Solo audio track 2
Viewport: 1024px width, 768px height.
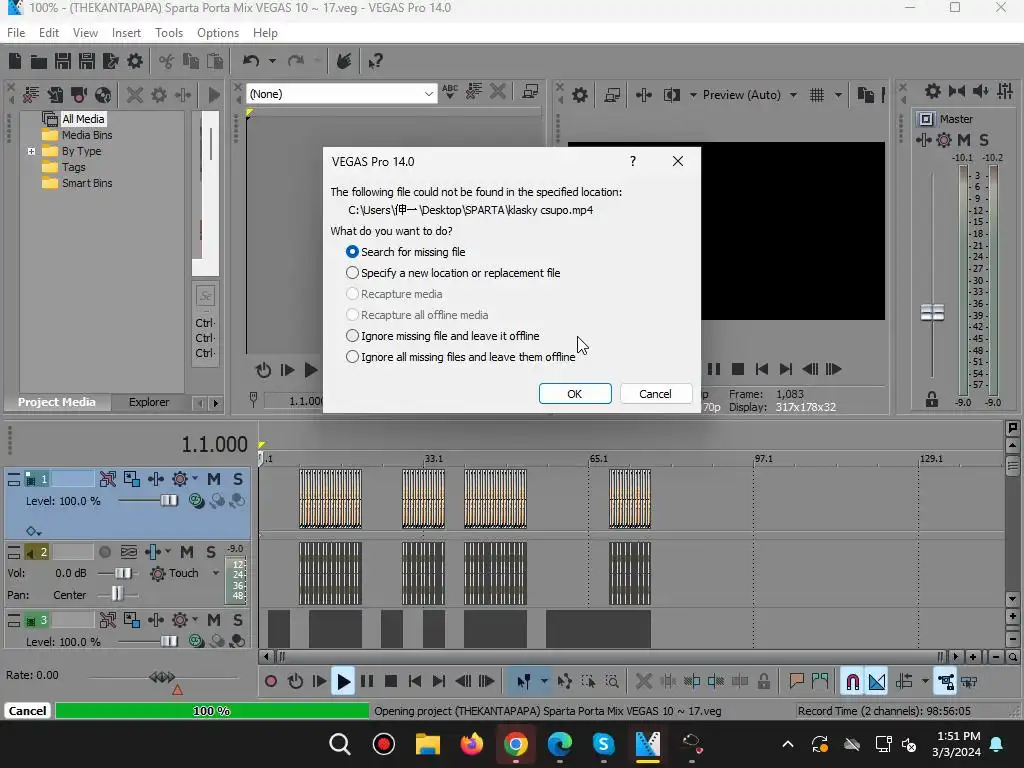[x=210, y=552]
